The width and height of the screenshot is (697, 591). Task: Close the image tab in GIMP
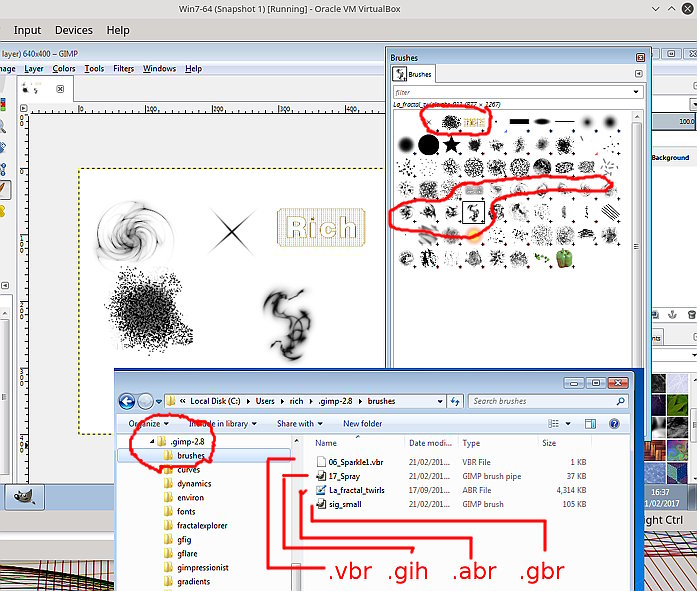[60, 89]
